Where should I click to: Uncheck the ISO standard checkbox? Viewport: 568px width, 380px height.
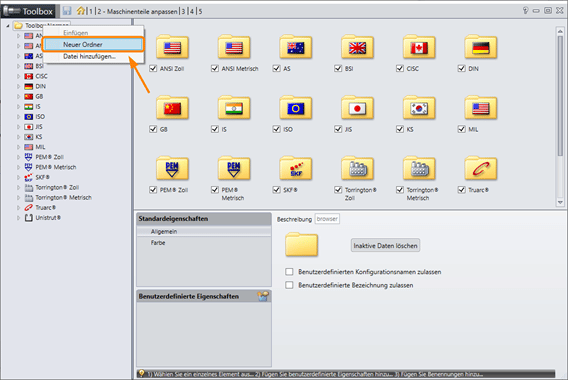[276, 129]
